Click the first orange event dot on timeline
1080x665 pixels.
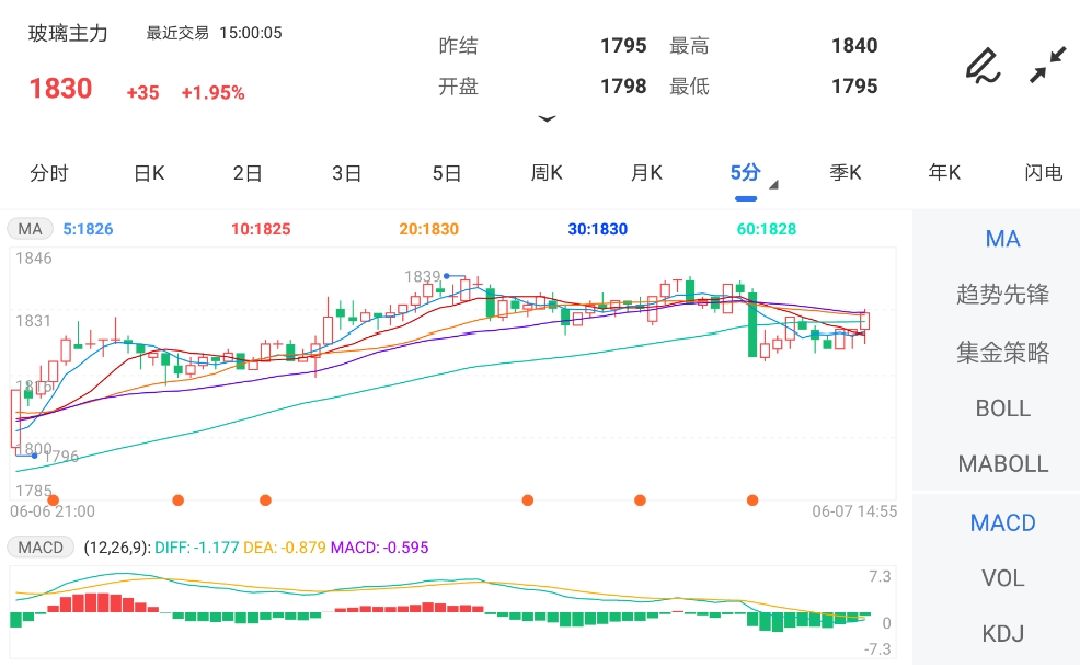pos(53,500)
